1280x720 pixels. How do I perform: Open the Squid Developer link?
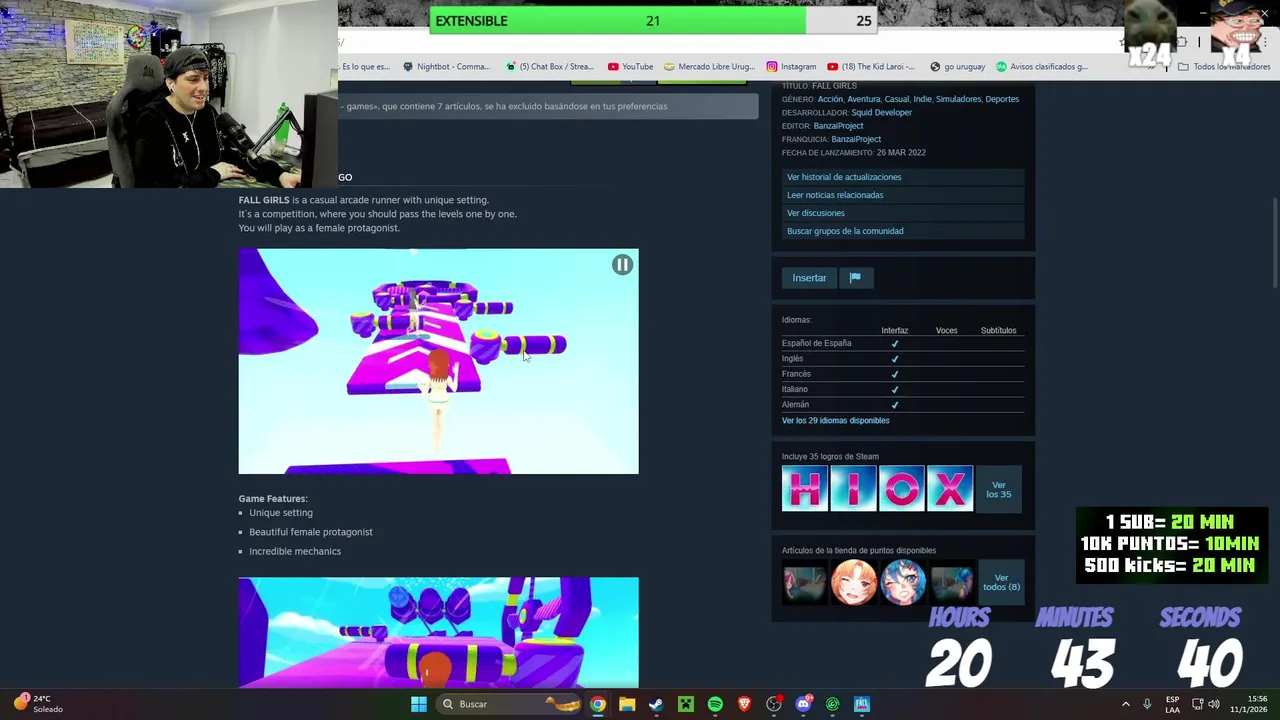(x=881, y=112)
